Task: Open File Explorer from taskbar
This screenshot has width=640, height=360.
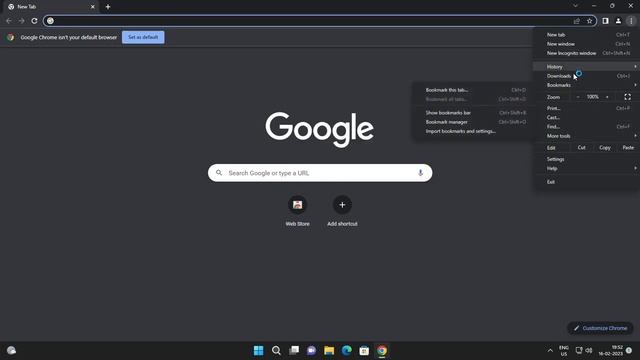Action: (329, 351)
